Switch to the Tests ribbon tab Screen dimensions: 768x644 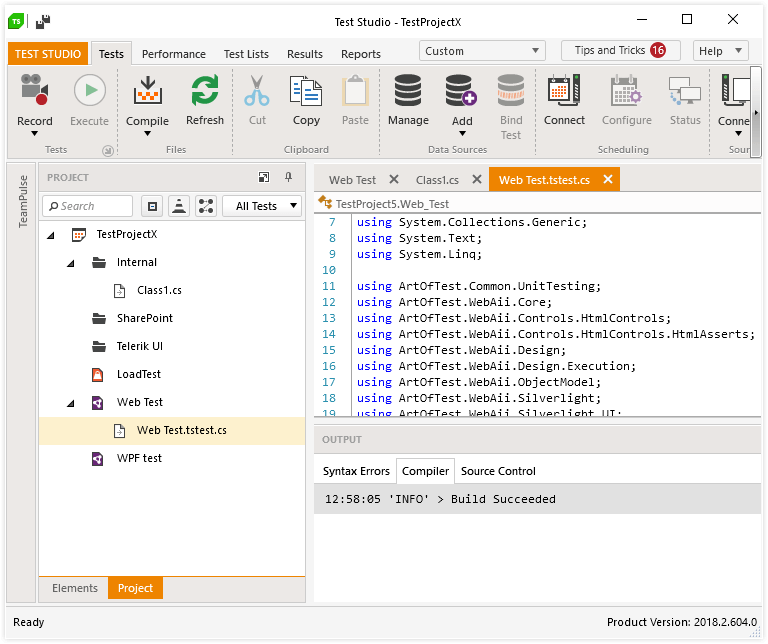coord(111,54)
